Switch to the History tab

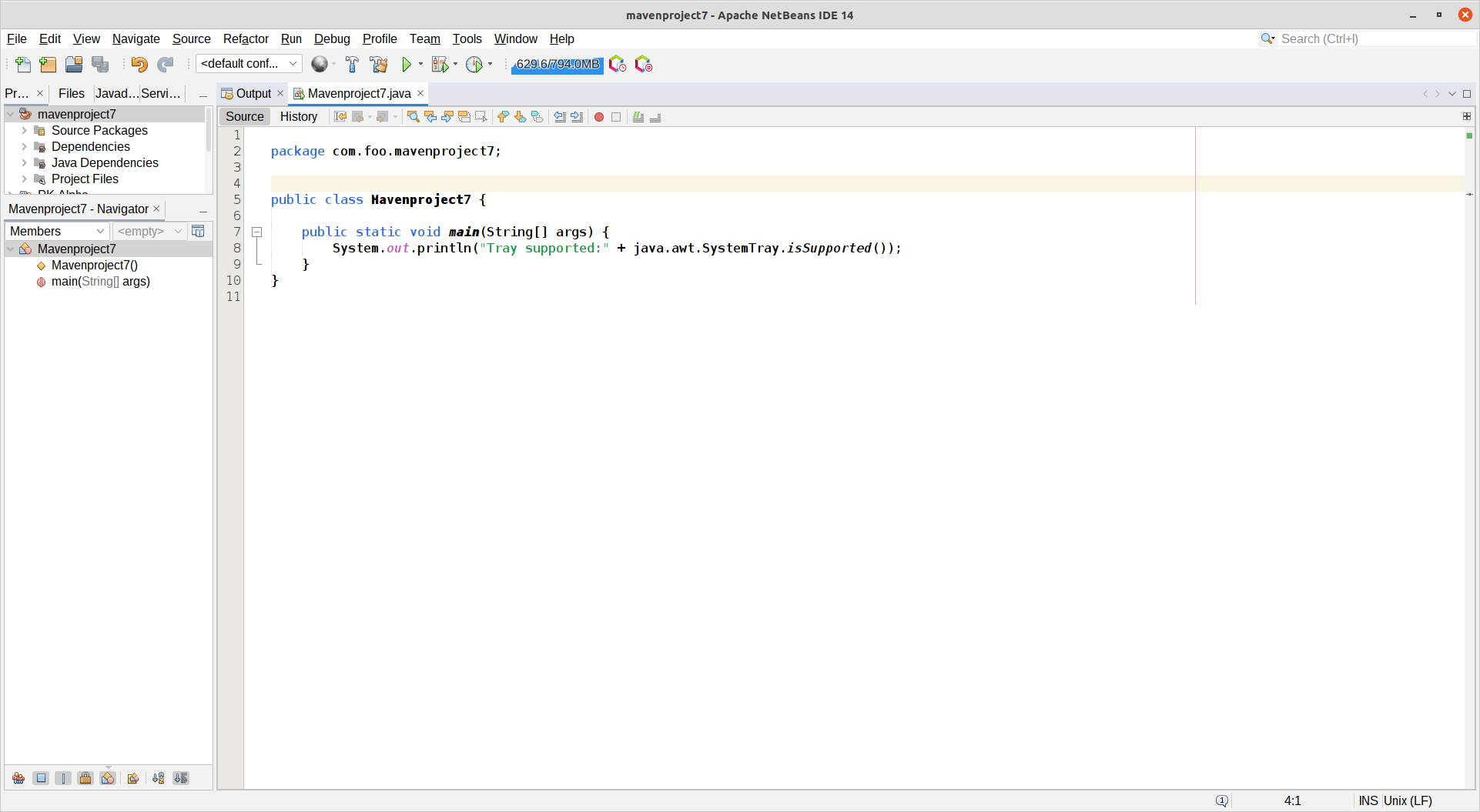pyautogui.click(x=299, y=116)
